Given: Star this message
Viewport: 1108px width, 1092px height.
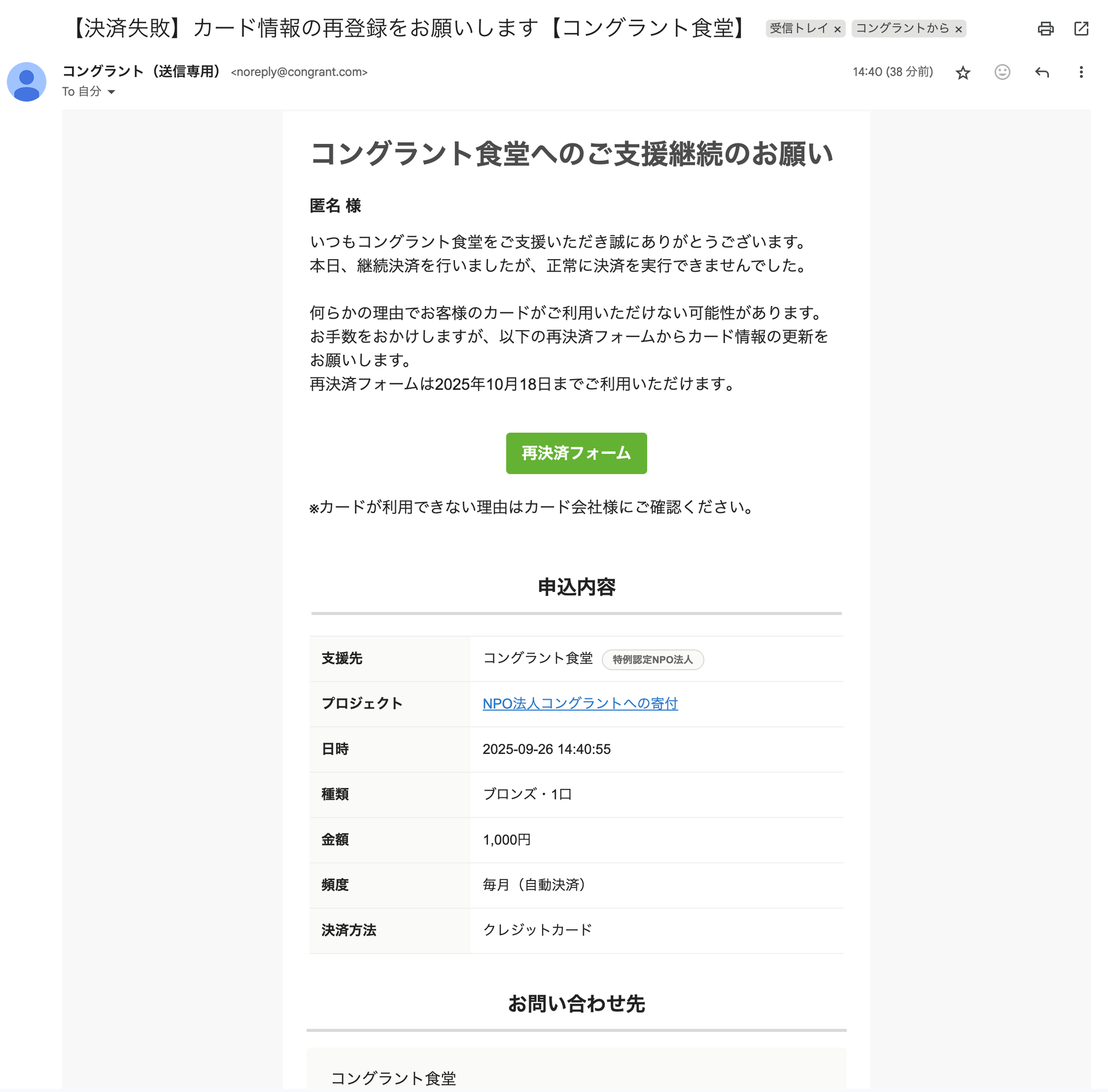Looking at the screenshot, I should pyautogui.click(x=963, y=72).
